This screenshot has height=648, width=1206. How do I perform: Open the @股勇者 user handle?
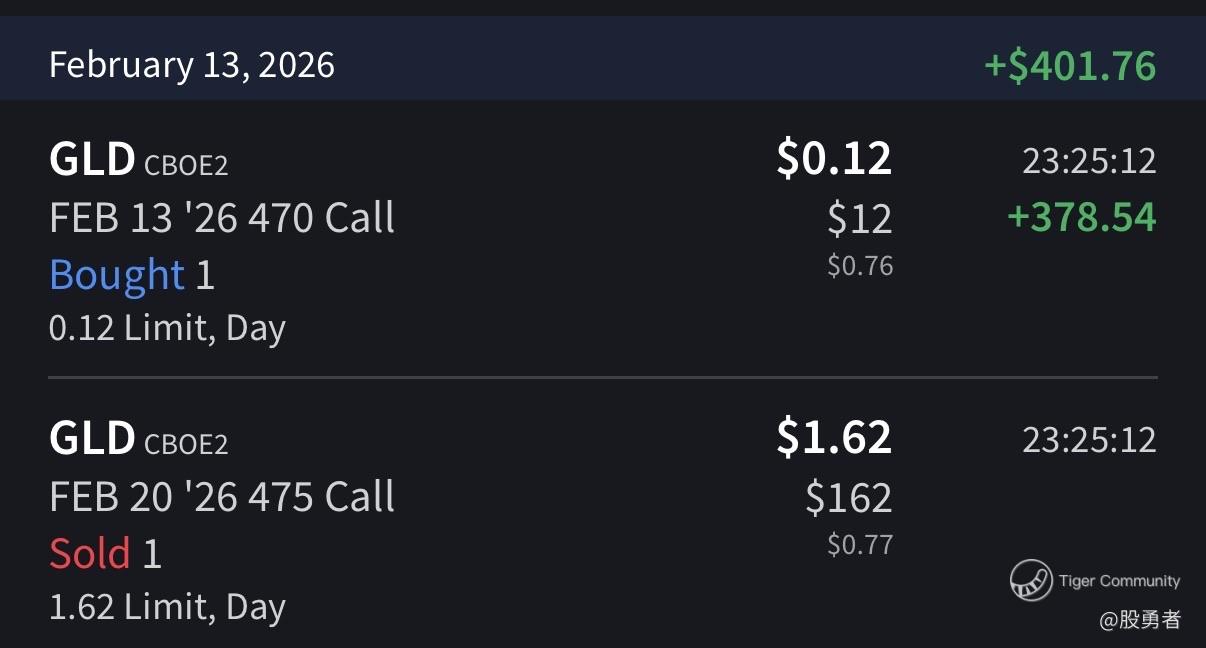(1140, 620)
